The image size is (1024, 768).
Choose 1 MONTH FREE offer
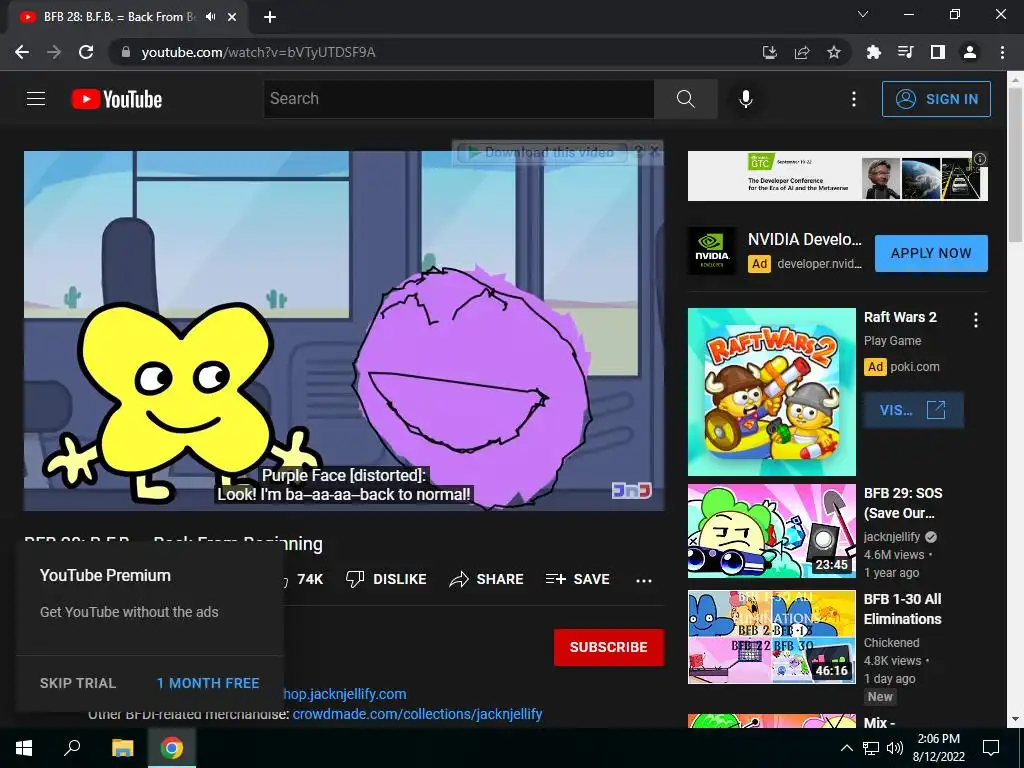208,683
